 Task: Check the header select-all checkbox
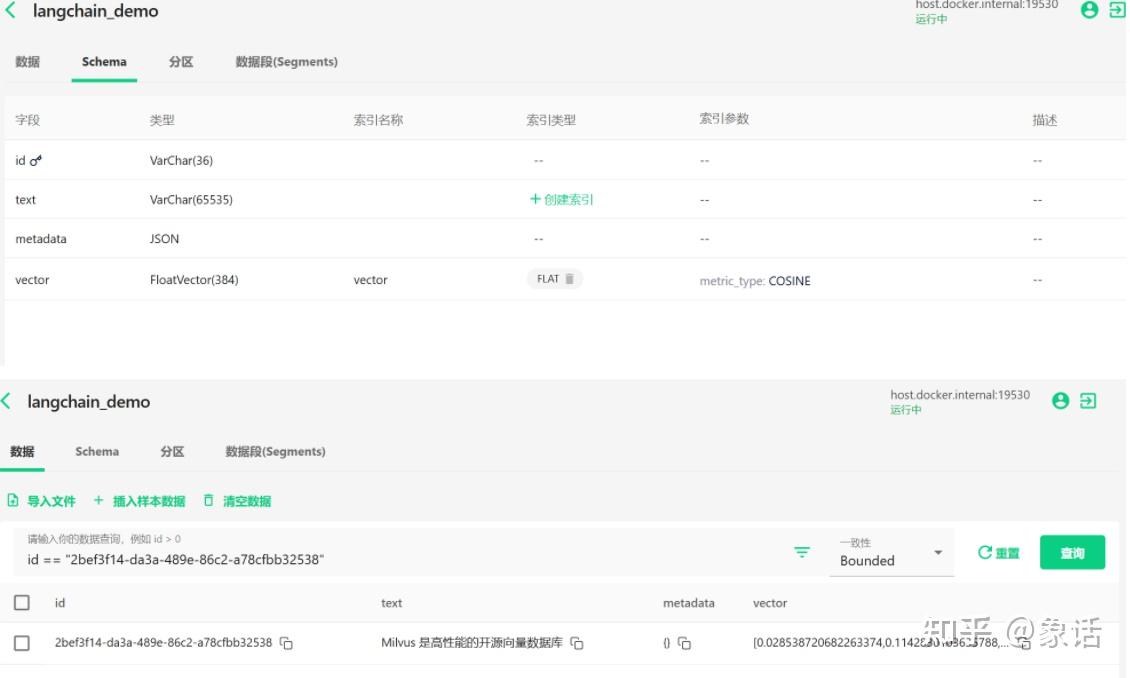(x=22, y=602)
